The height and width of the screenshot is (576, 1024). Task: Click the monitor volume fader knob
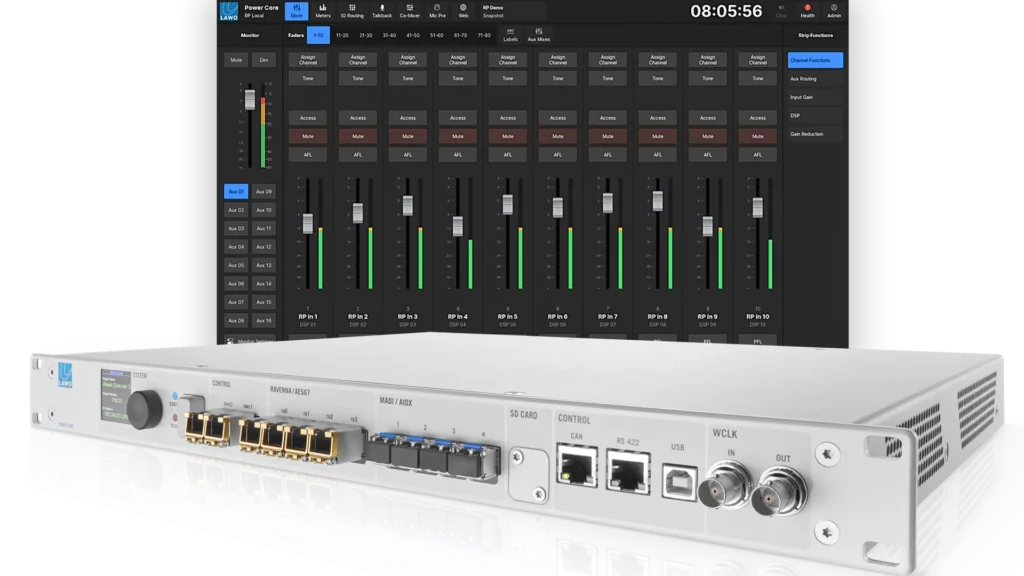(x=249, y=99)
